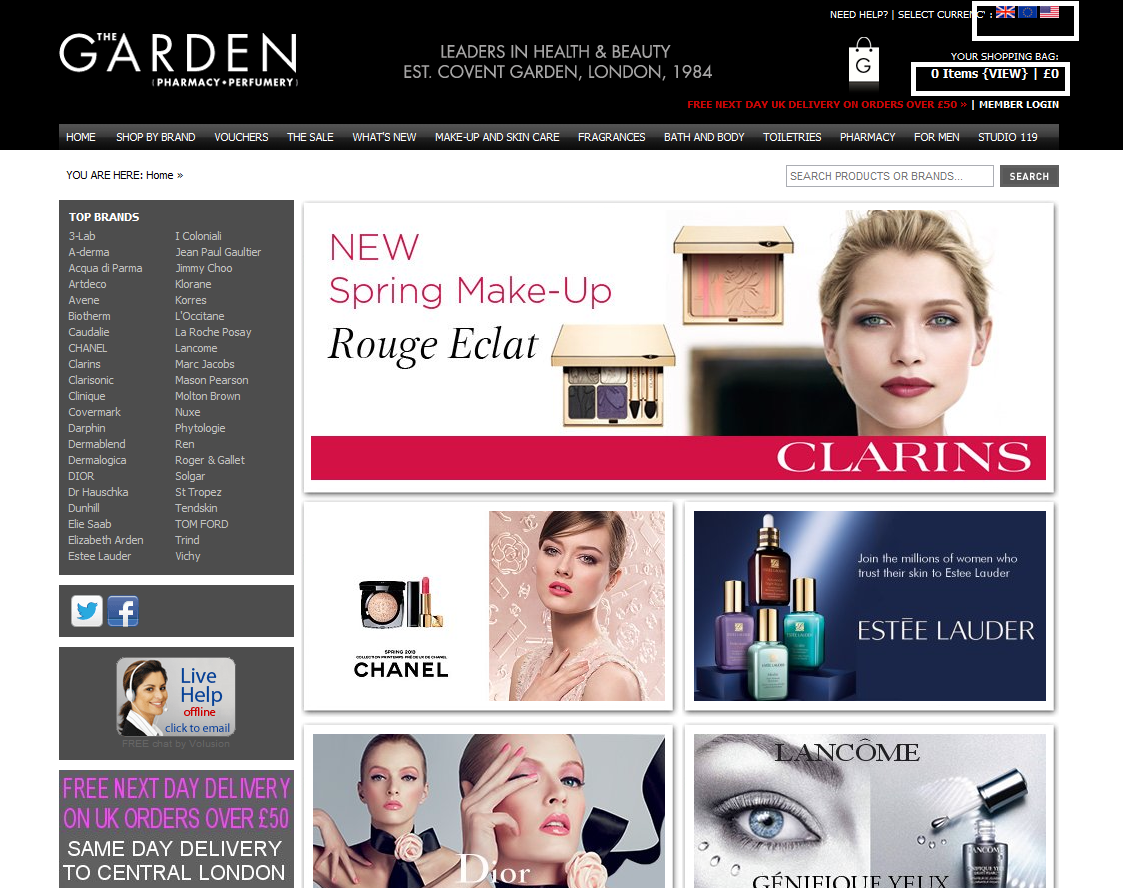Open the HOME menu item
This screenshot has width=1123, height=888.
[81, 137]
